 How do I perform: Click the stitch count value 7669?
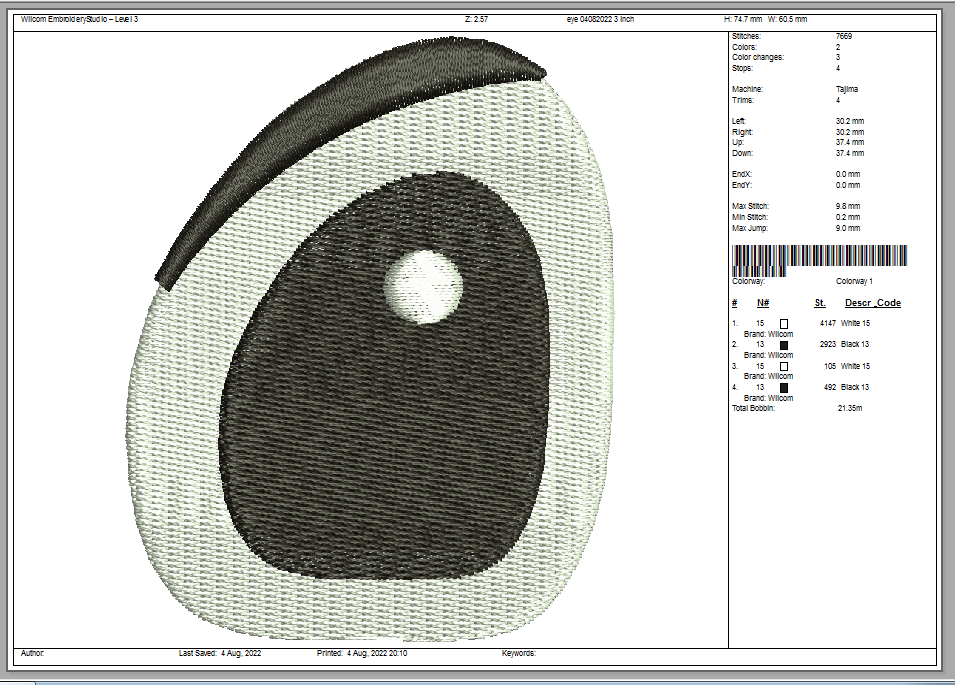click(843, 36)
